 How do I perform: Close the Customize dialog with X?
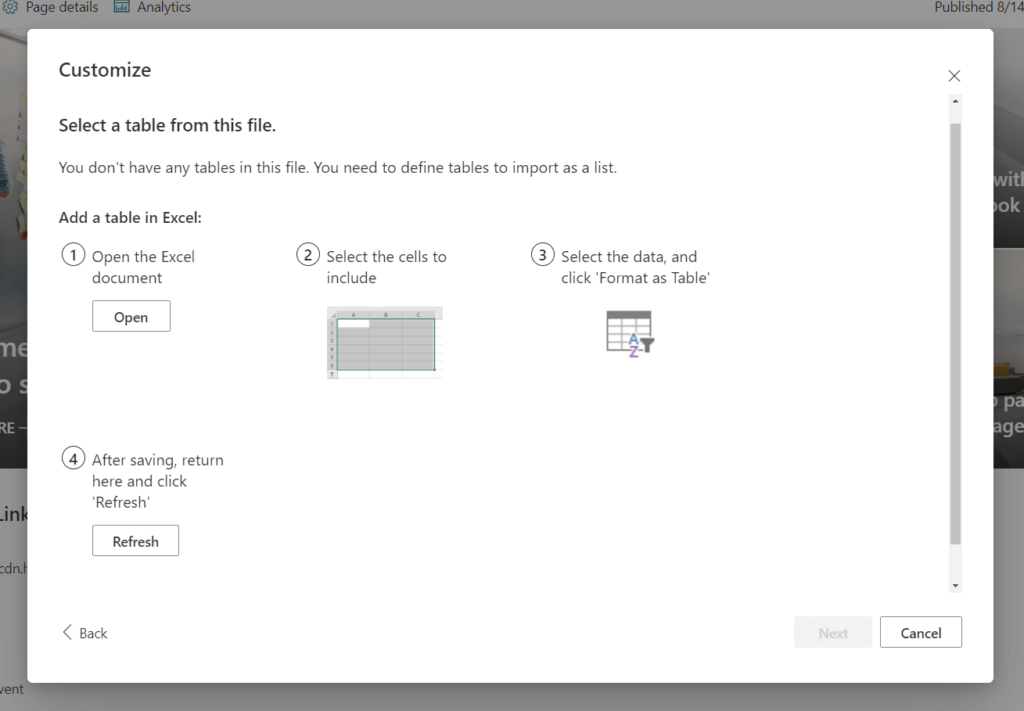pyautogui.click(x=954, y=76)
